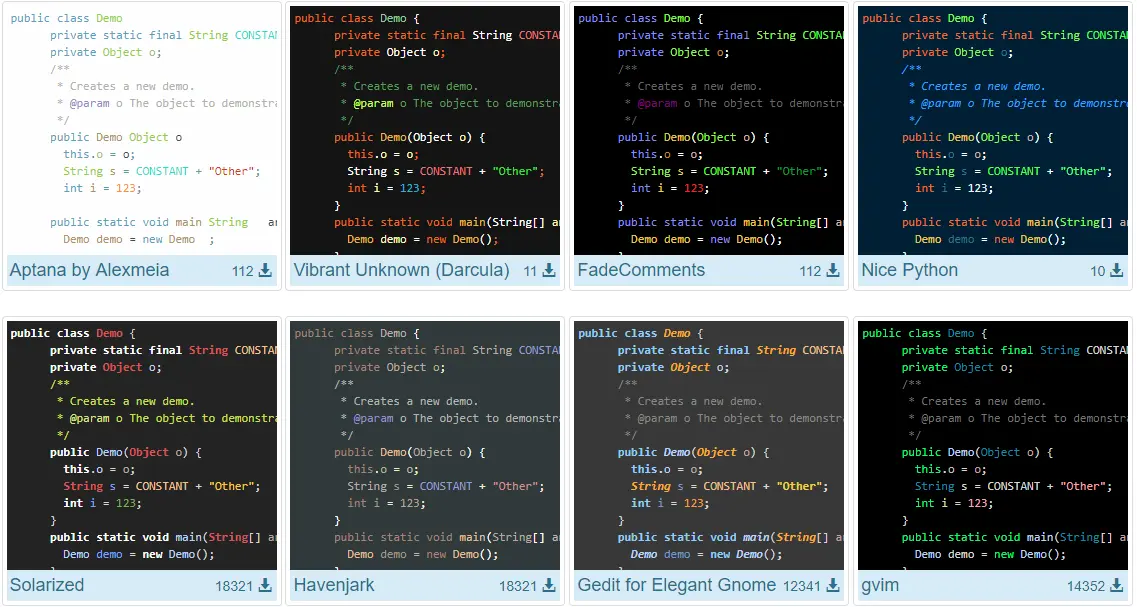Screen dimensions: 1137x607
Task: Click the 112 download count on FadeComments
Action: tap(811, 271)
